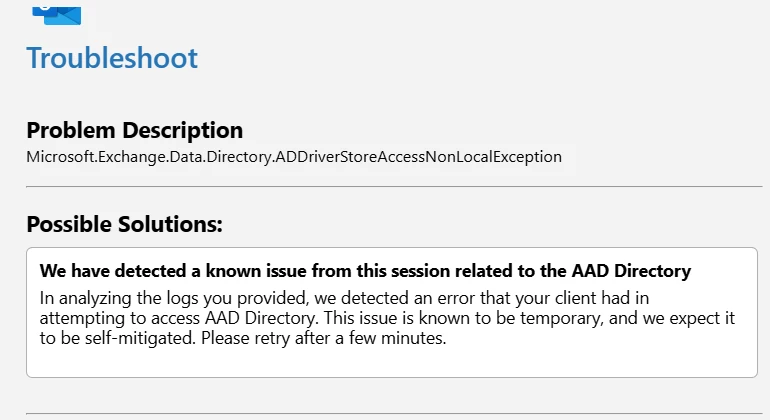This screenshot has height=420, width=770.
Task: Click the Problem Description heading
Action: point(134,131)
